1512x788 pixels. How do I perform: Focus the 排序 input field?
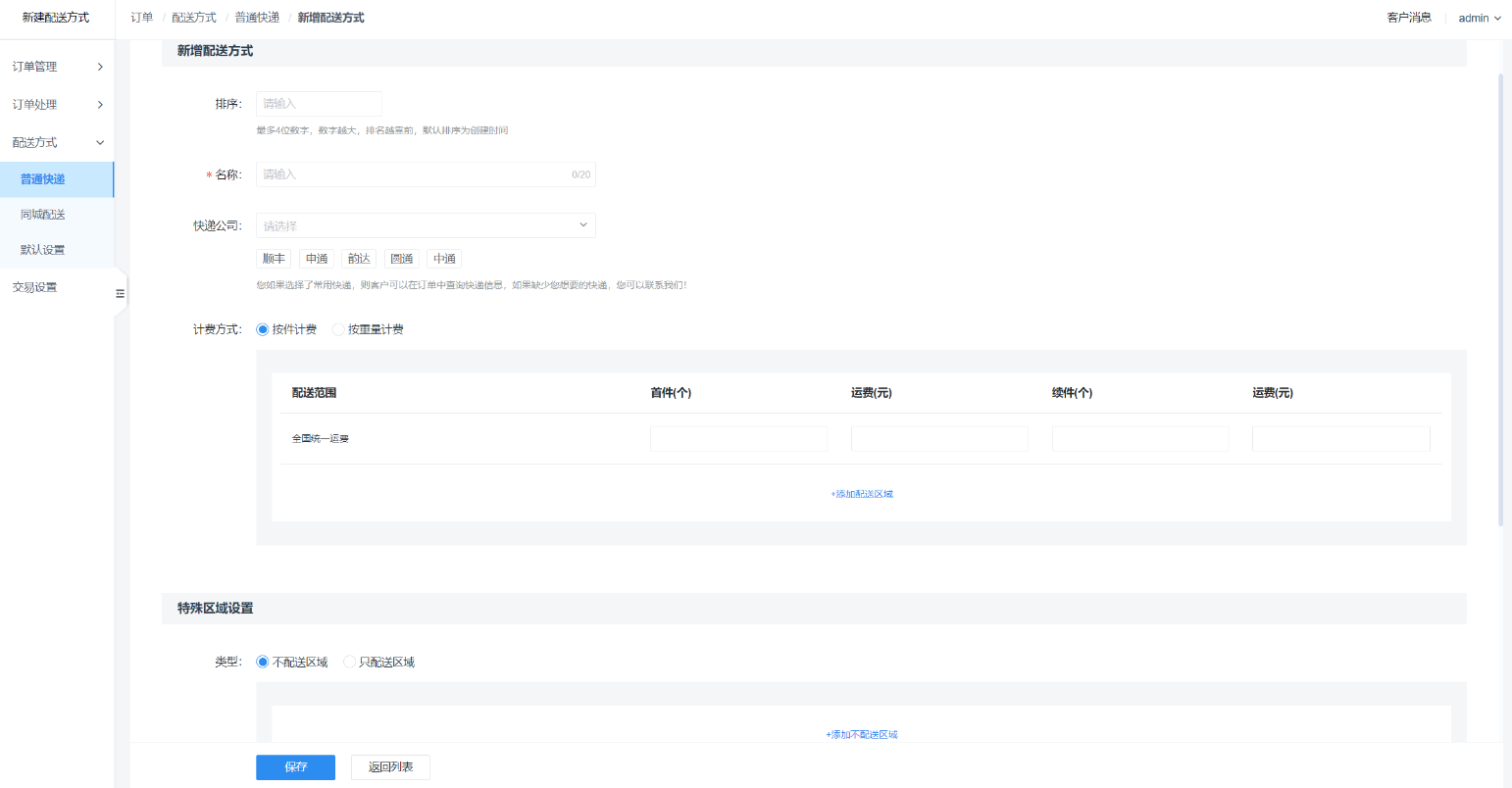(319, 104)
